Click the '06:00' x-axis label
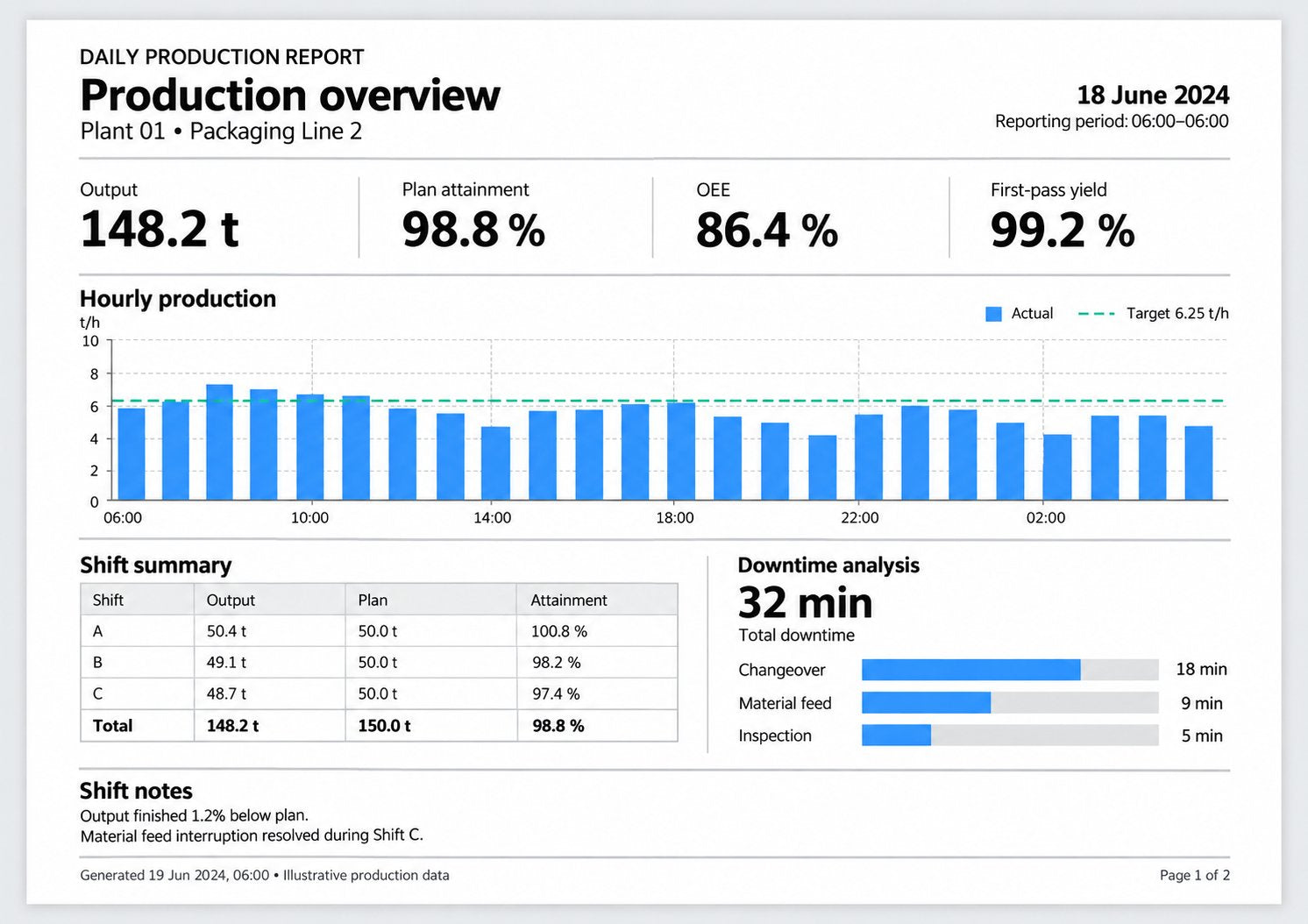The image size is (1308, 924). pos(123,518)
